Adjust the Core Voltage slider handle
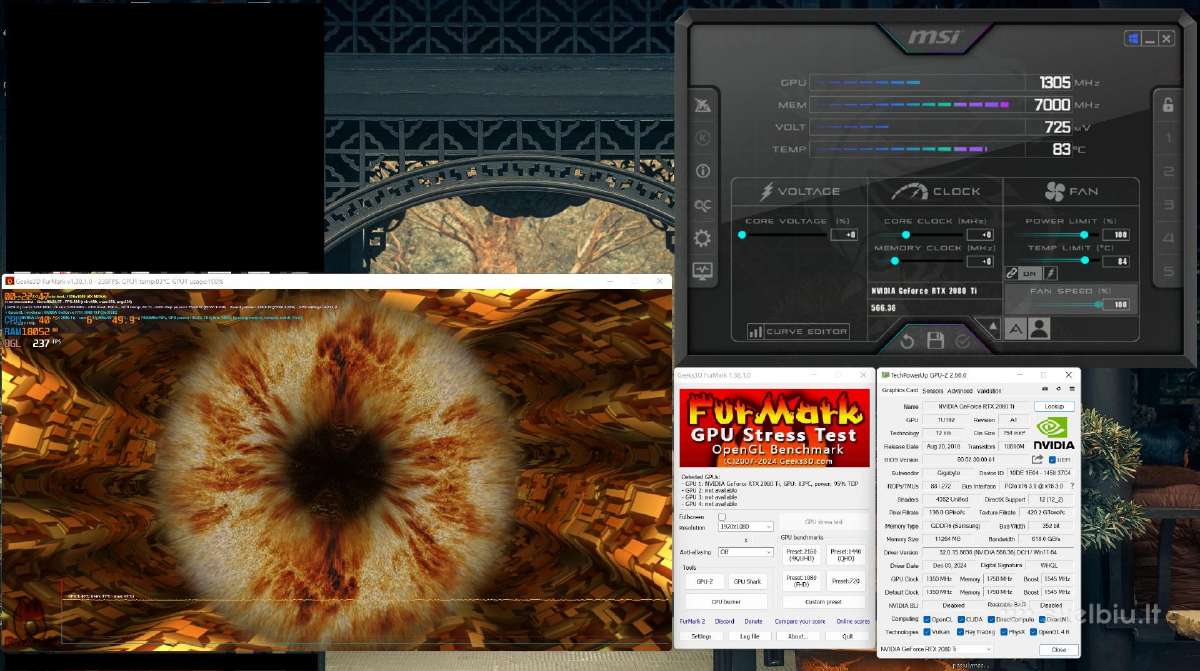The image size is (1200, 671). click(742, 235)
